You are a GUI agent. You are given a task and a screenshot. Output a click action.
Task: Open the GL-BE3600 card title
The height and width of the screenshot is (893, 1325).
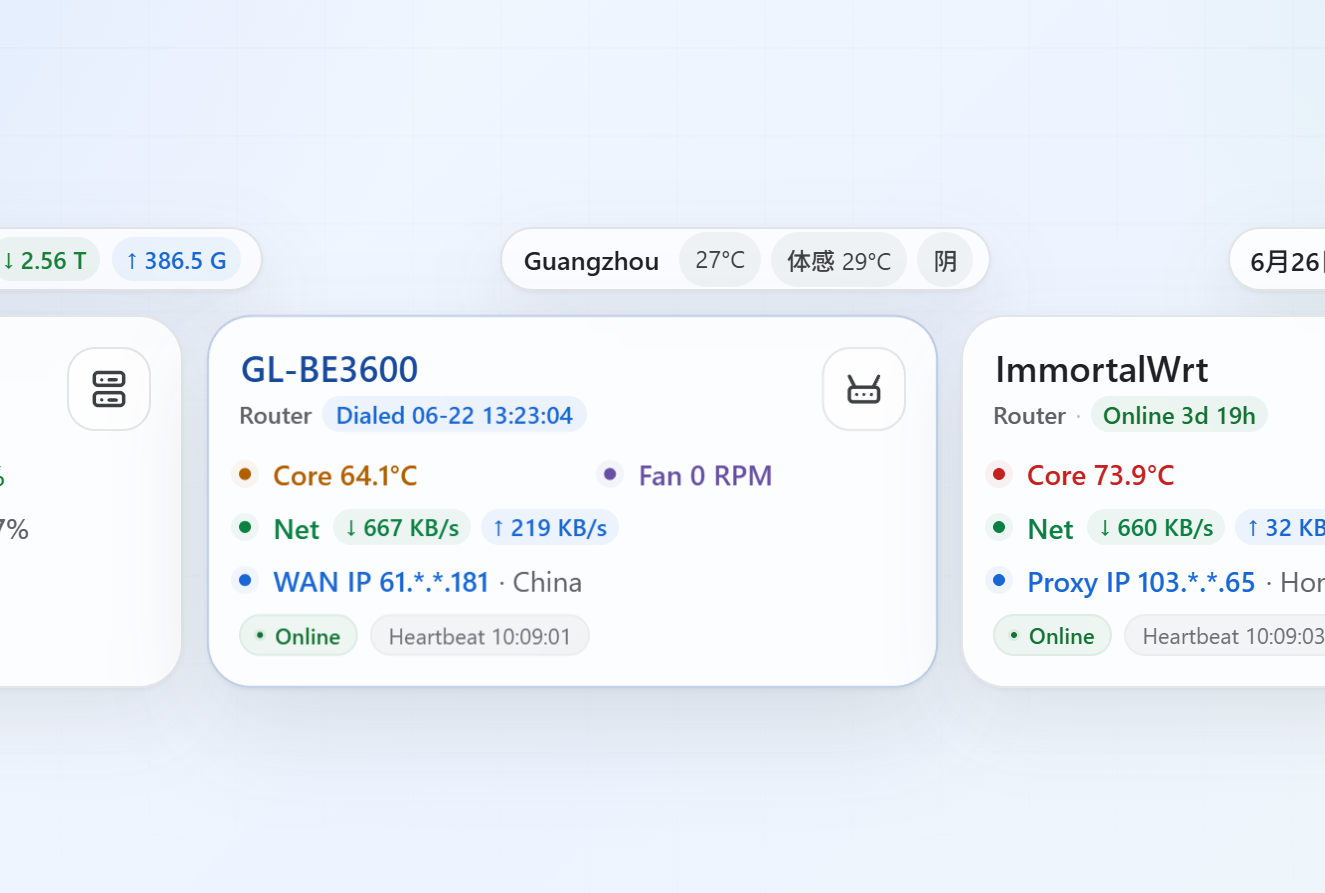coord(329,369)
